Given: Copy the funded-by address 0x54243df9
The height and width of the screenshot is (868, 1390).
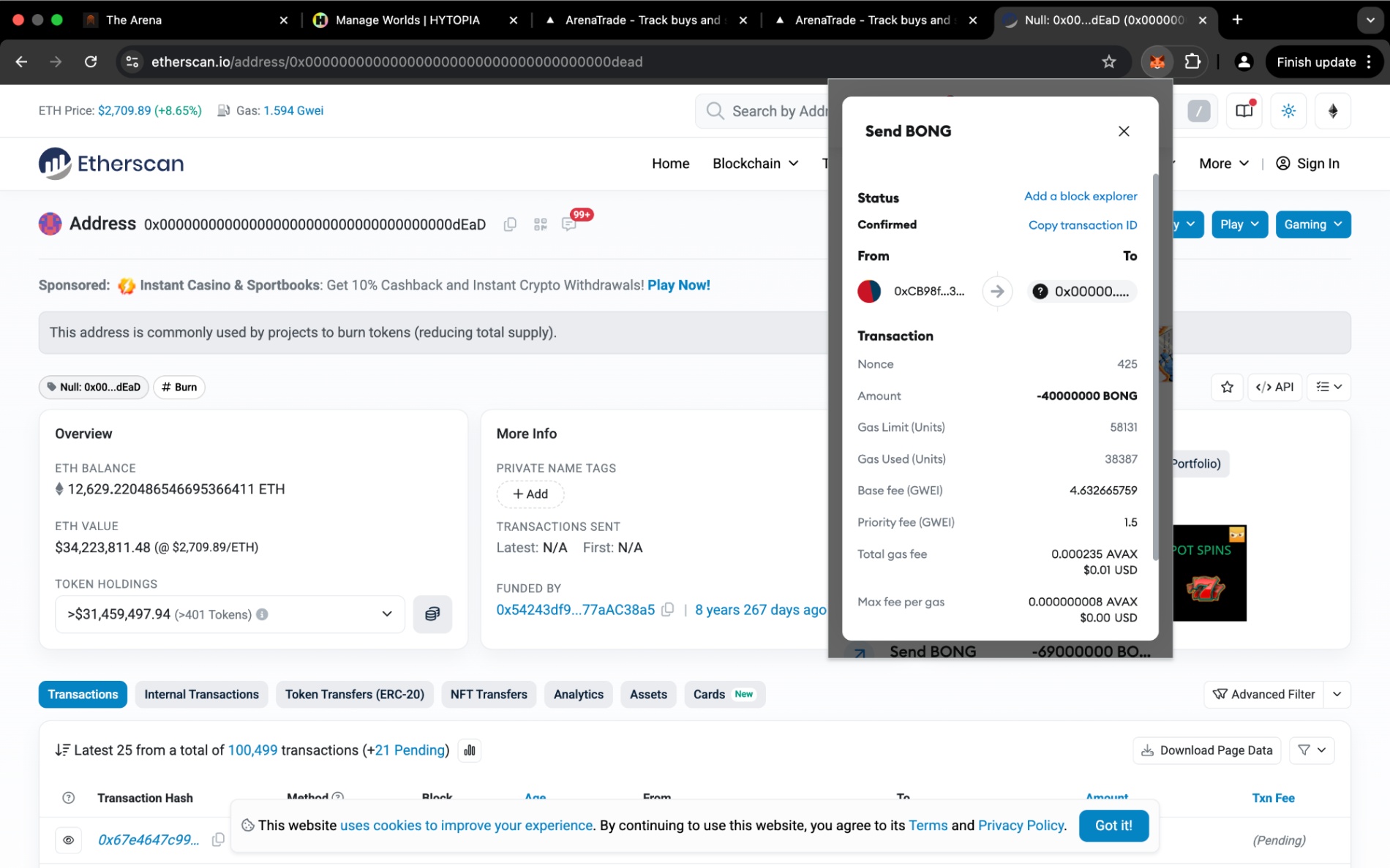Looking at the screenshot, I should [x=667, y=610].
